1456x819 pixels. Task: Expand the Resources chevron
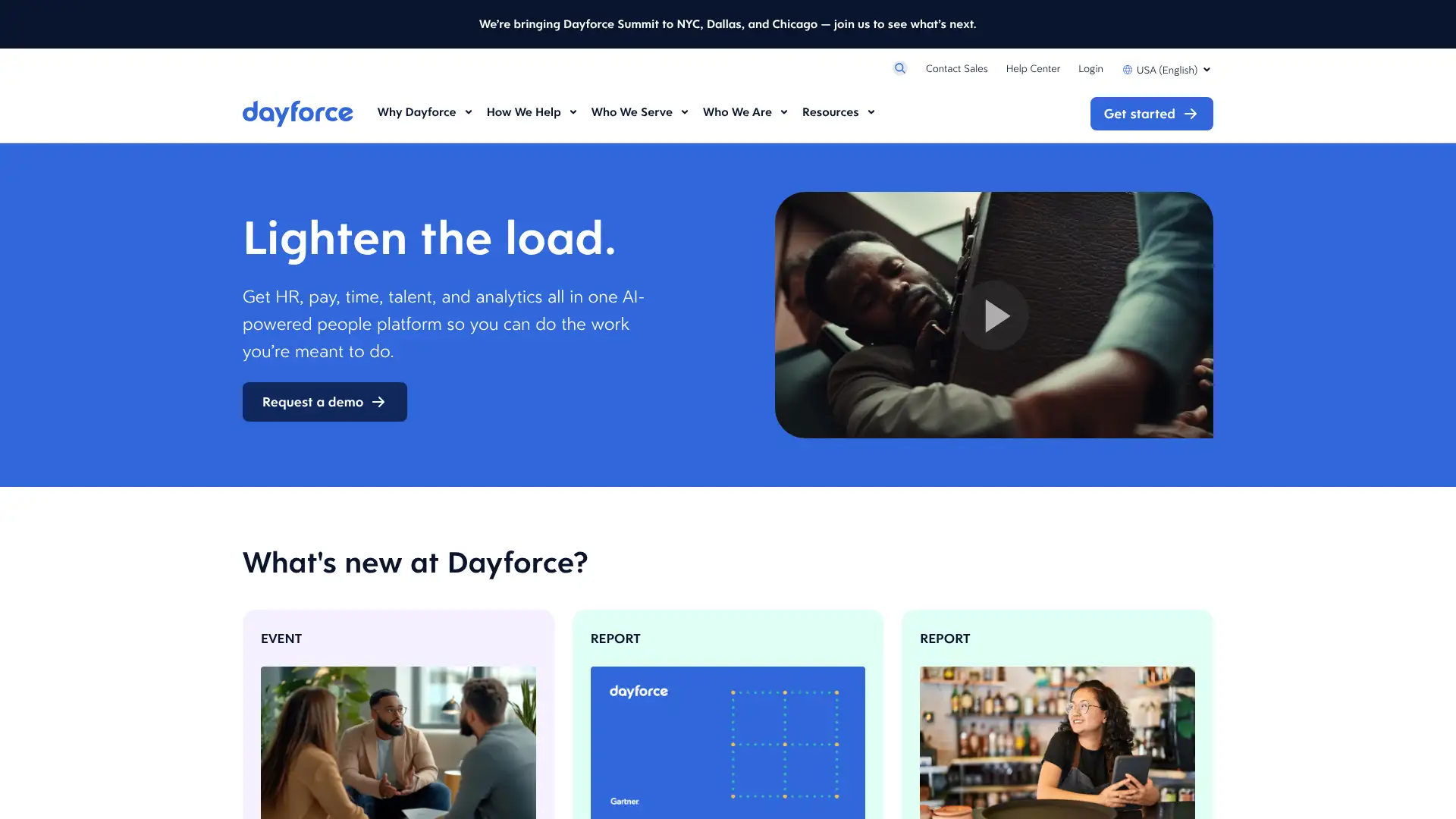coord(871,112)
